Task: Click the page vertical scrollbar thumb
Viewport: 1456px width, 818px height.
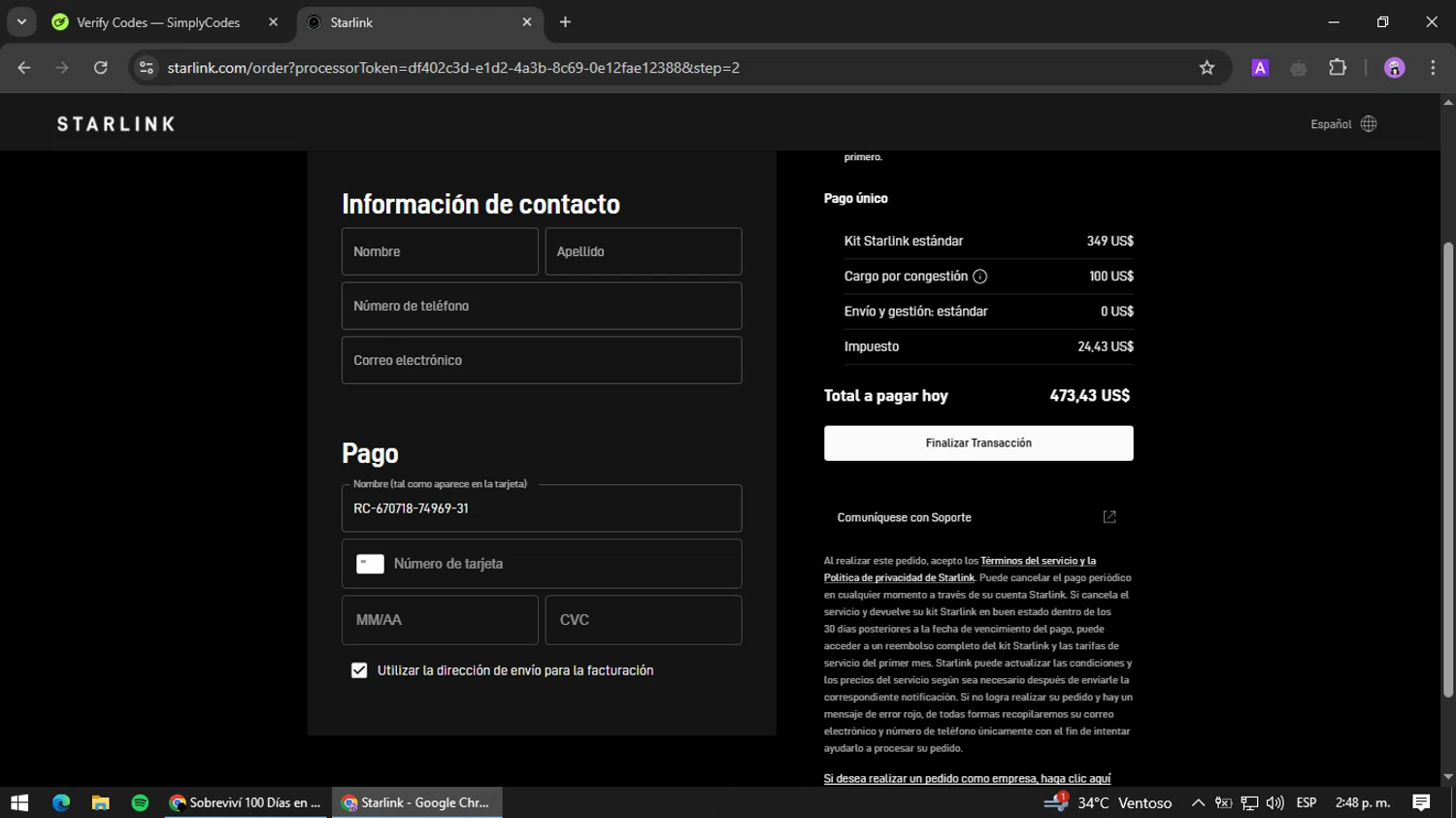Action: click(1448, 470)
